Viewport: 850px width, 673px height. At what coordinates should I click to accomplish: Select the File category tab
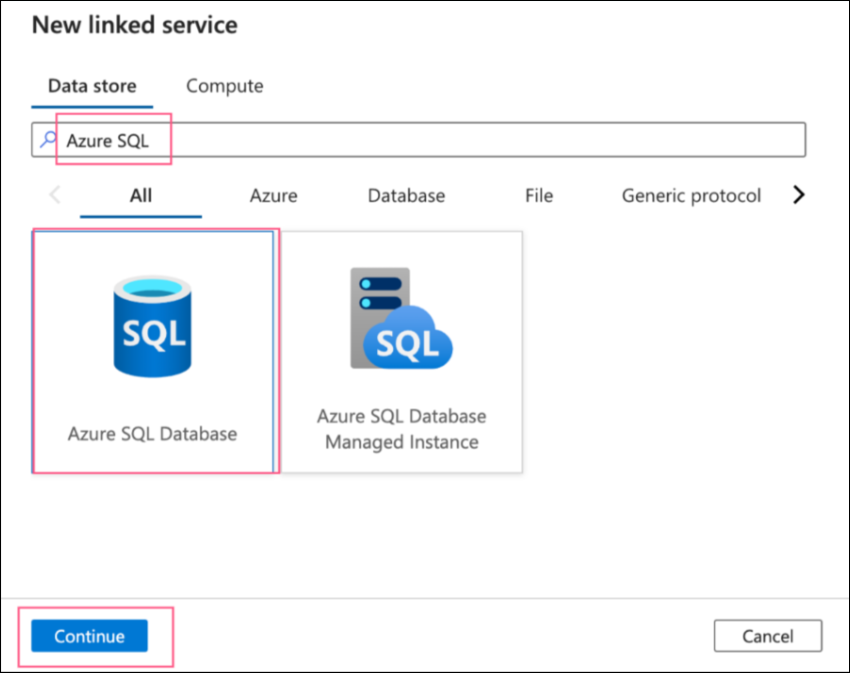pos(539,195)
